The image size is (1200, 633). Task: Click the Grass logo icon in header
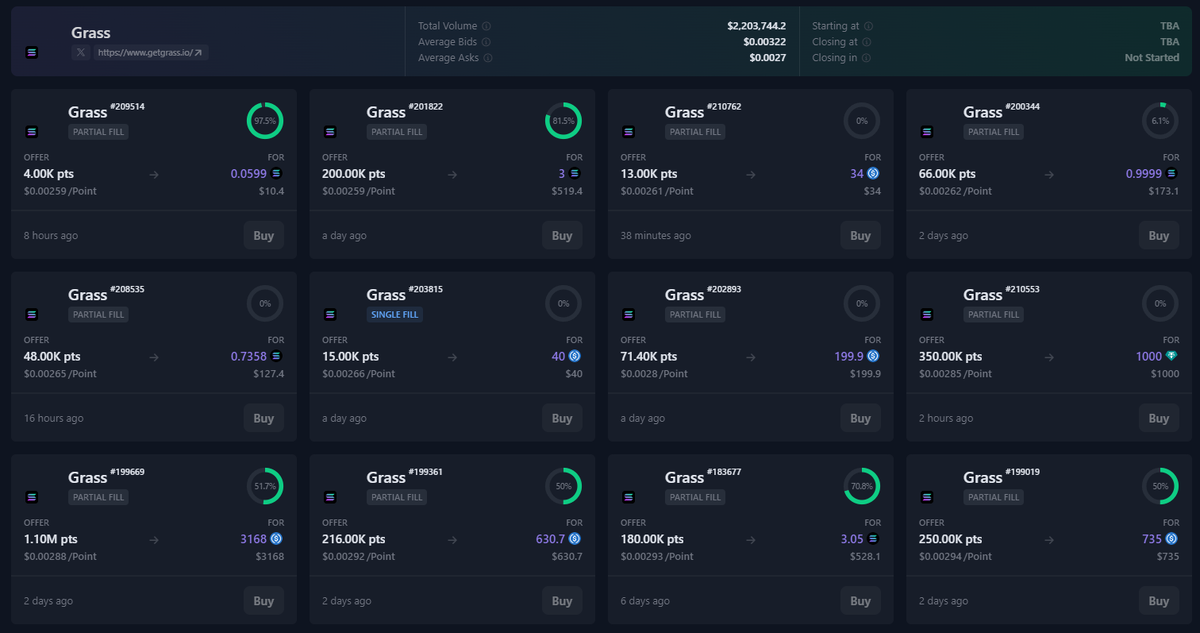coord(32,52)
